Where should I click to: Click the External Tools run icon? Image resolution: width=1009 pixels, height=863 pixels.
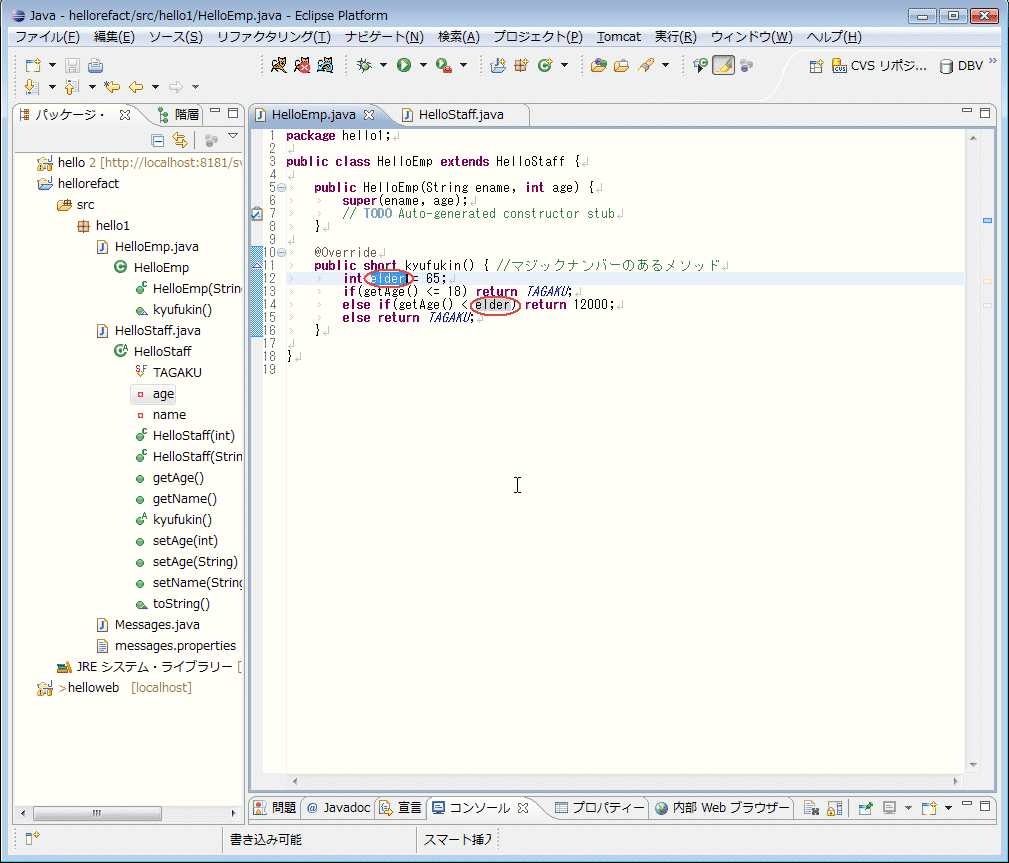click(x=443, y=65)
